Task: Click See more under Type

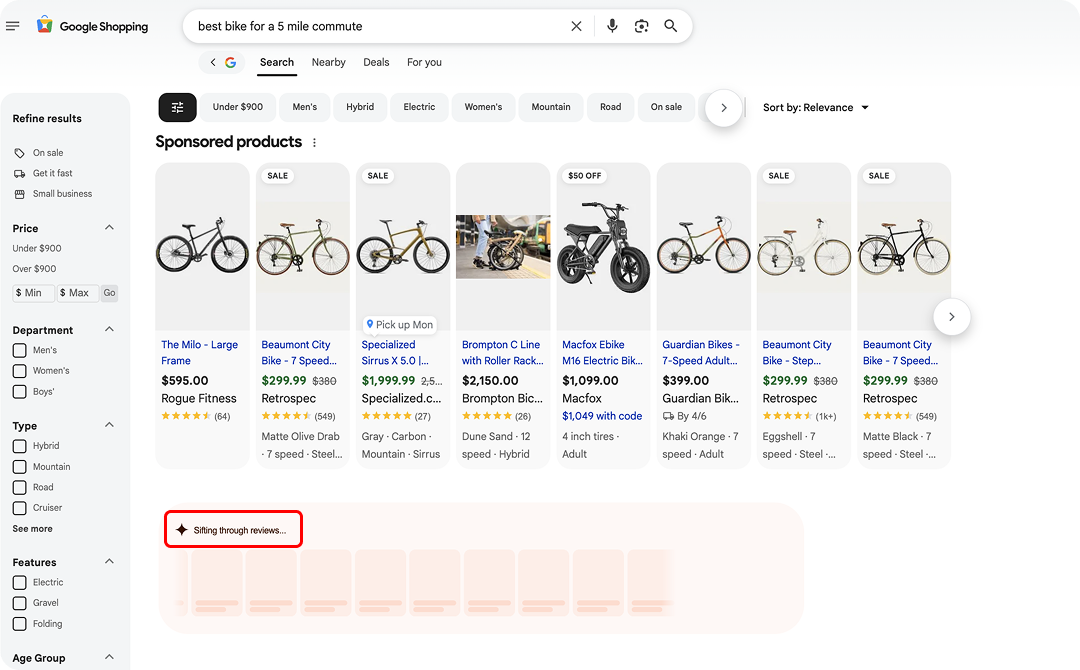Action: [x=32, y=529]
